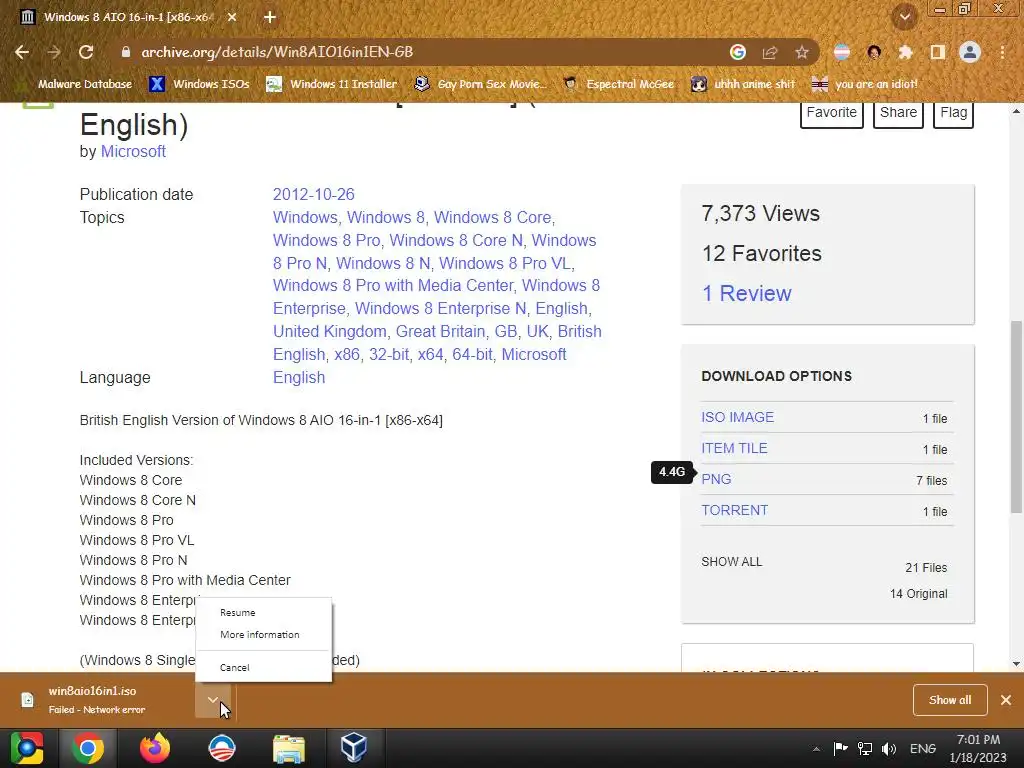Open the United Kingdom topic link
Viewport: 1024px width, 768px height.
pos(330,332)
